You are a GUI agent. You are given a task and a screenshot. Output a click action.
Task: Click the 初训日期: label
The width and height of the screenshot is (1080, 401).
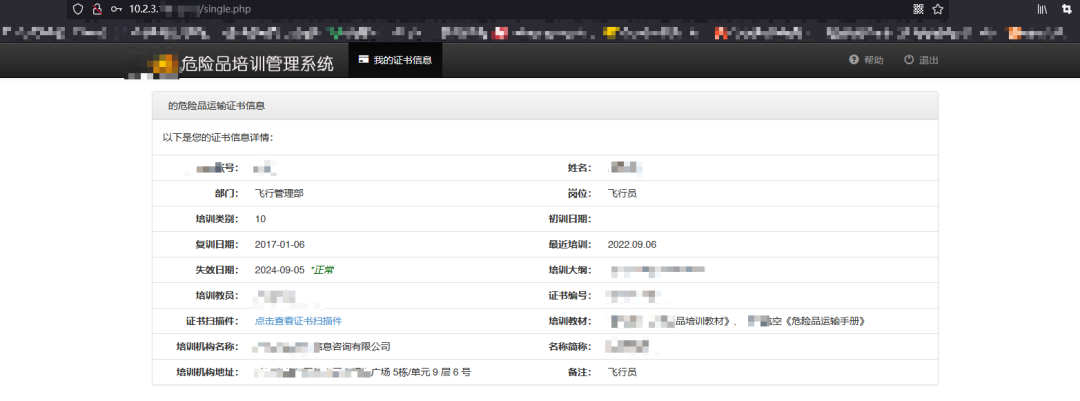(x=570, y=219)
